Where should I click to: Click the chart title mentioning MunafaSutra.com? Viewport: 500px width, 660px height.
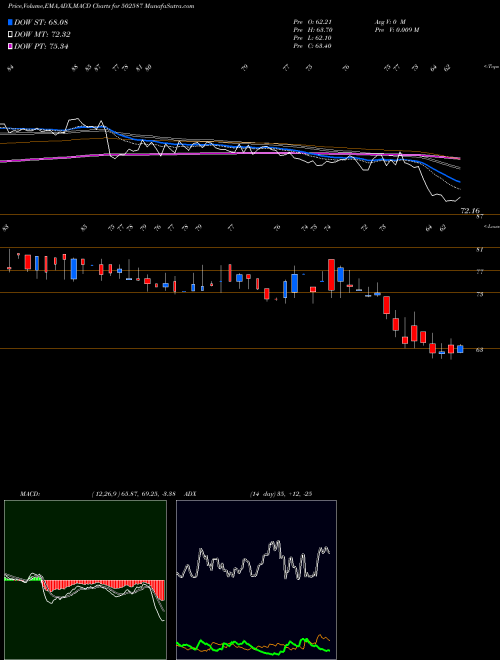[101, 6]
